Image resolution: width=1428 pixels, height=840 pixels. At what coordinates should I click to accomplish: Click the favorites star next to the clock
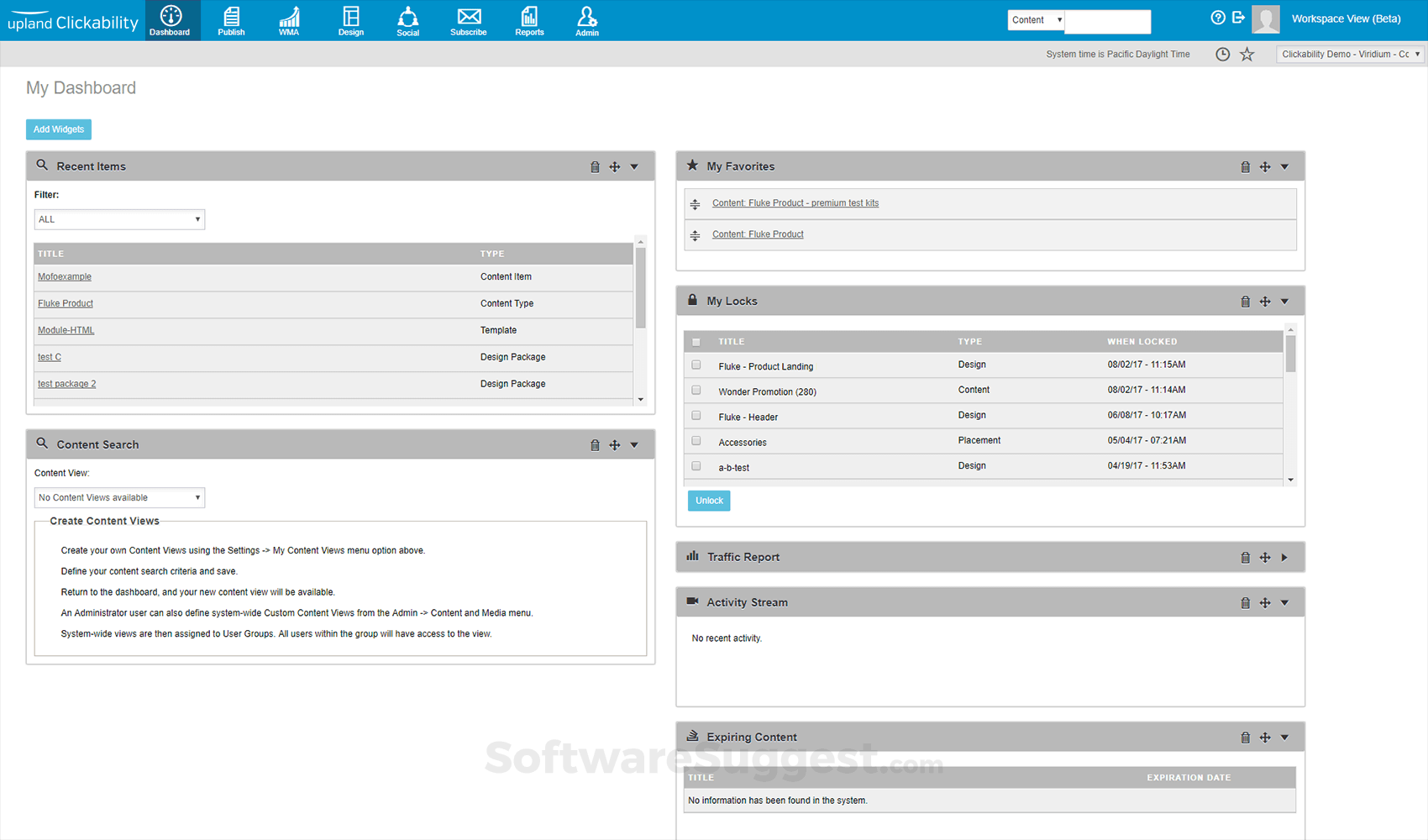click(1247, 54)
